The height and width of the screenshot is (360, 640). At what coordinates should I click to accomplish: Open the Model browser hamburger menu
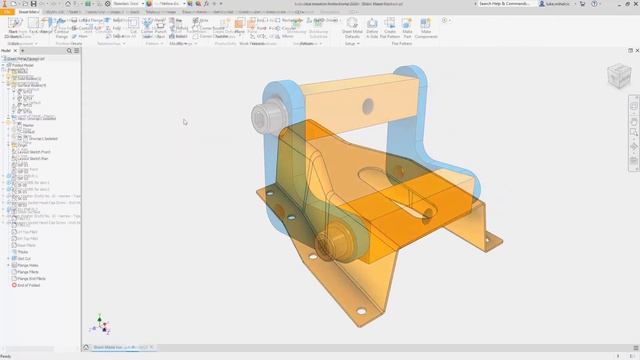[x=77, y=51]
